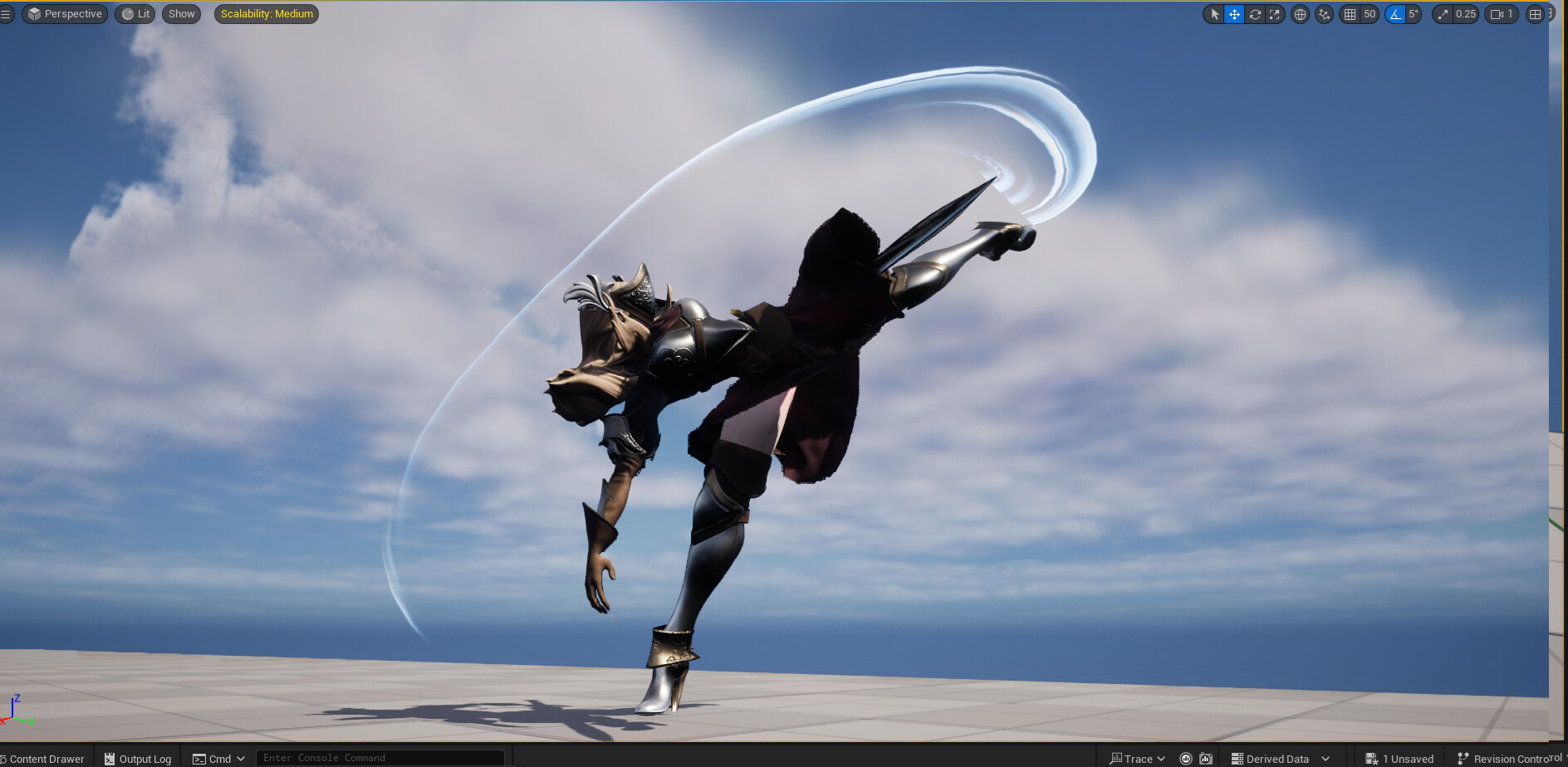The width and height of the screenshot is (1568, 767).
Task: Open the Perspective view dropdown
Action: tap(65, 13)
